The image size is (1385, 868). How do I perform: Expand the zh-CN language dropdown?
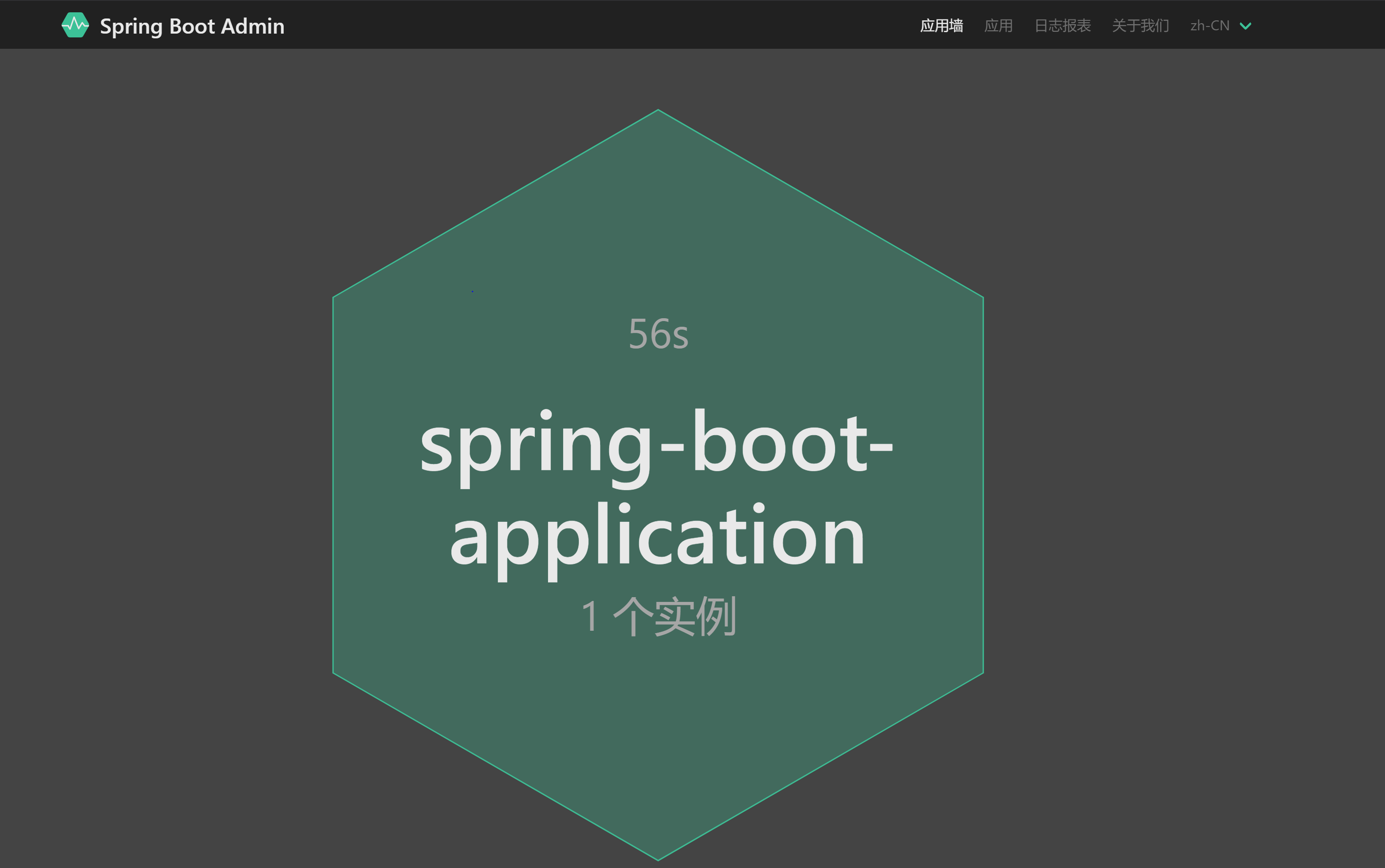click(x=1210, y=26)
